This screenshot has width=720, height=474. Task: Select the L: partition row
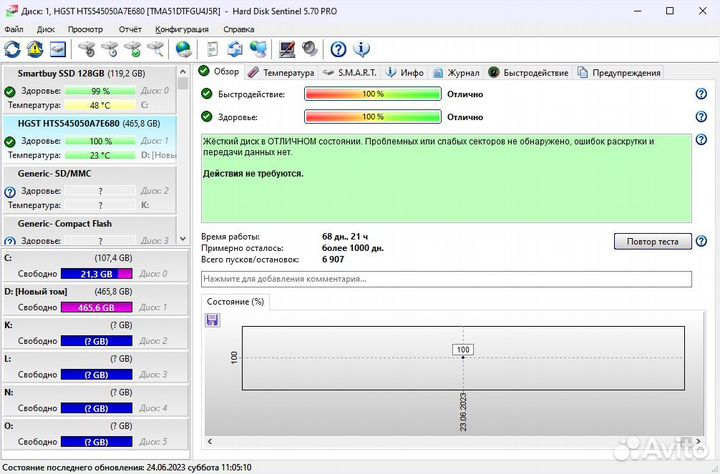coord(96,367)
